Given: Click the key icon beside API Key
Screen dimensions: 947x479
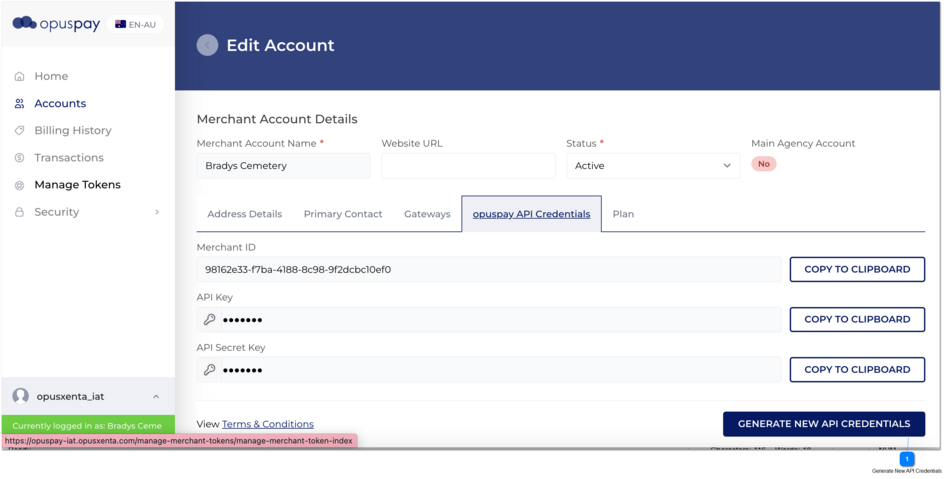Looking at the screenshot, I should point(210,320).
